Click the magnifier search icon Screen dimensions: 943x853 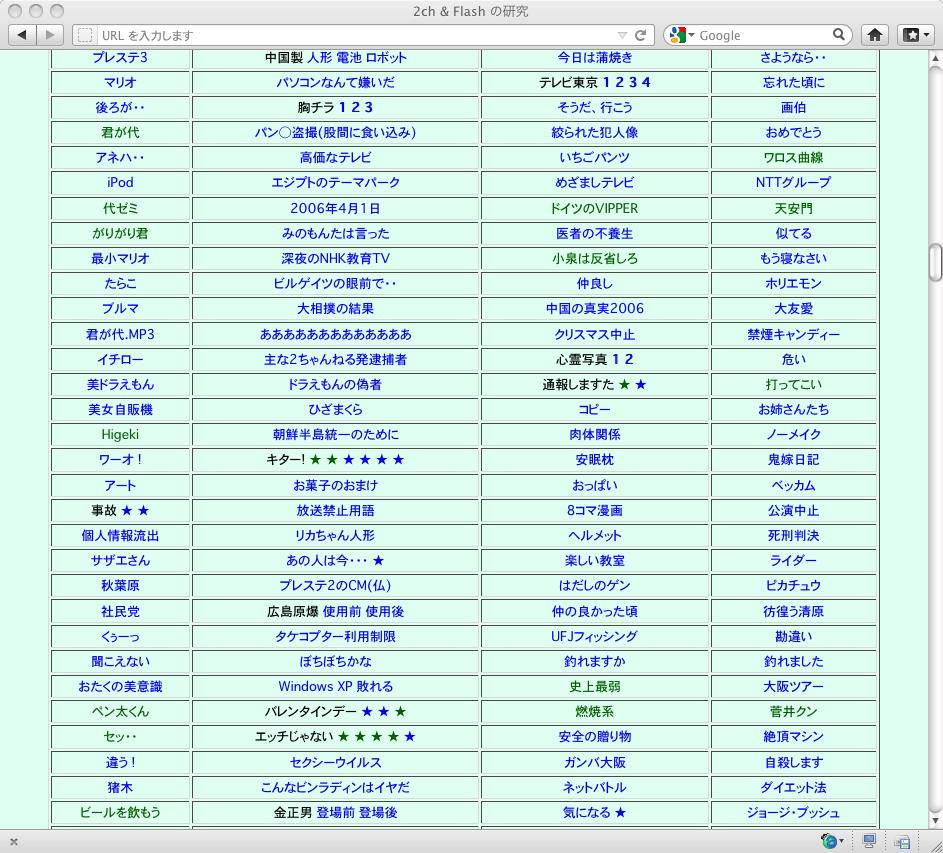(838, 34)
